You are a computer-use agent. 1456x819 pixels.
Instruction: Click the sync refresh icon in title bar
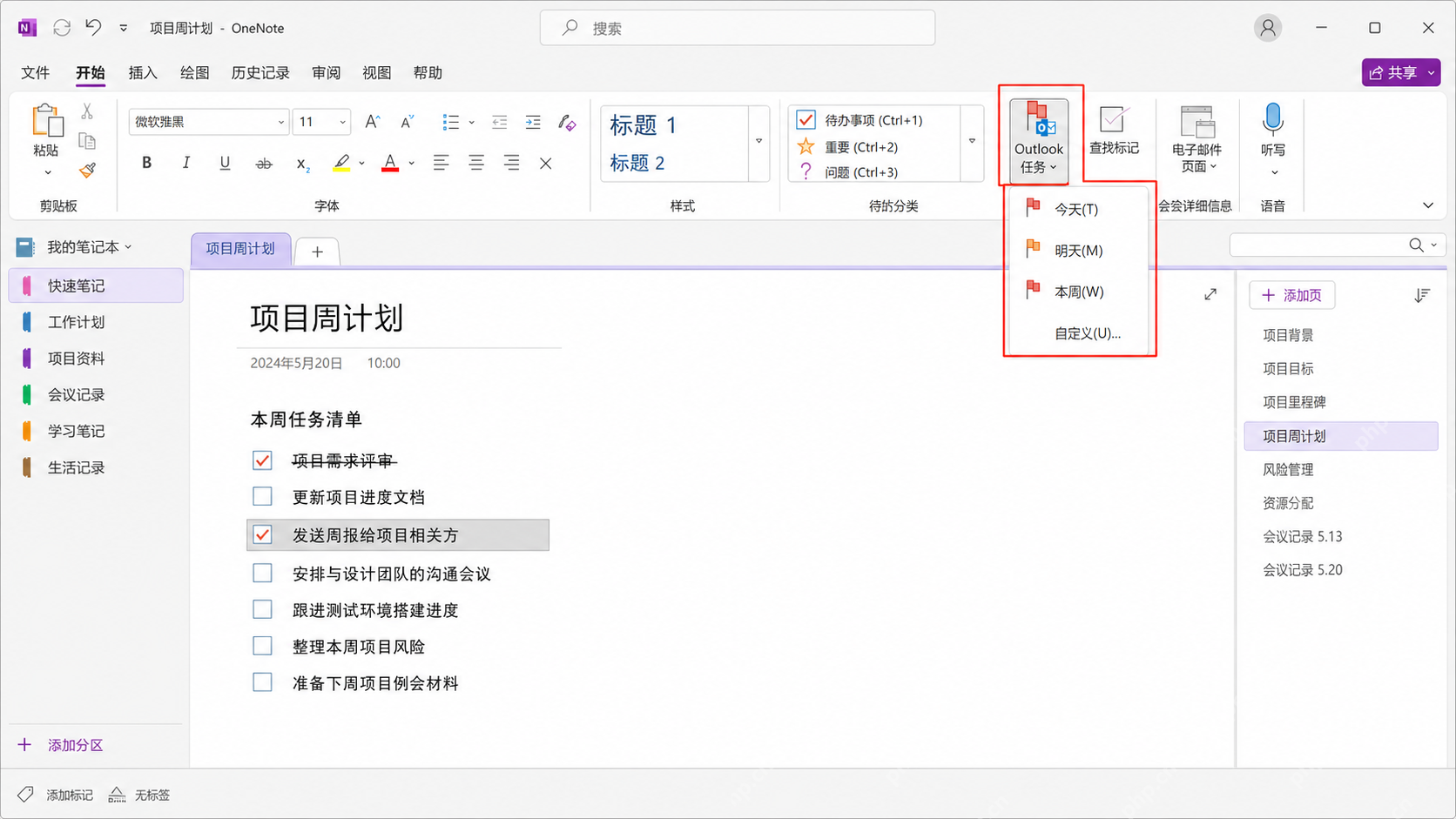click(62, 28)
